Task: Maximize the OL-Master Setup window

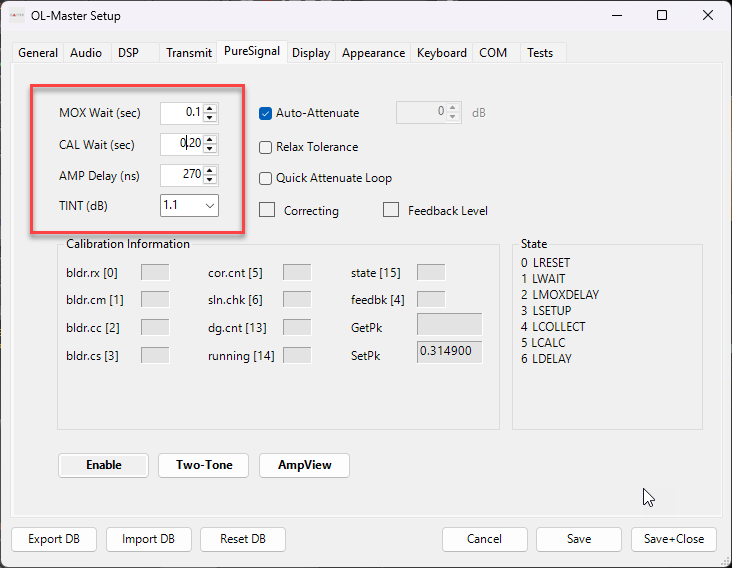Action: (662, 15)
